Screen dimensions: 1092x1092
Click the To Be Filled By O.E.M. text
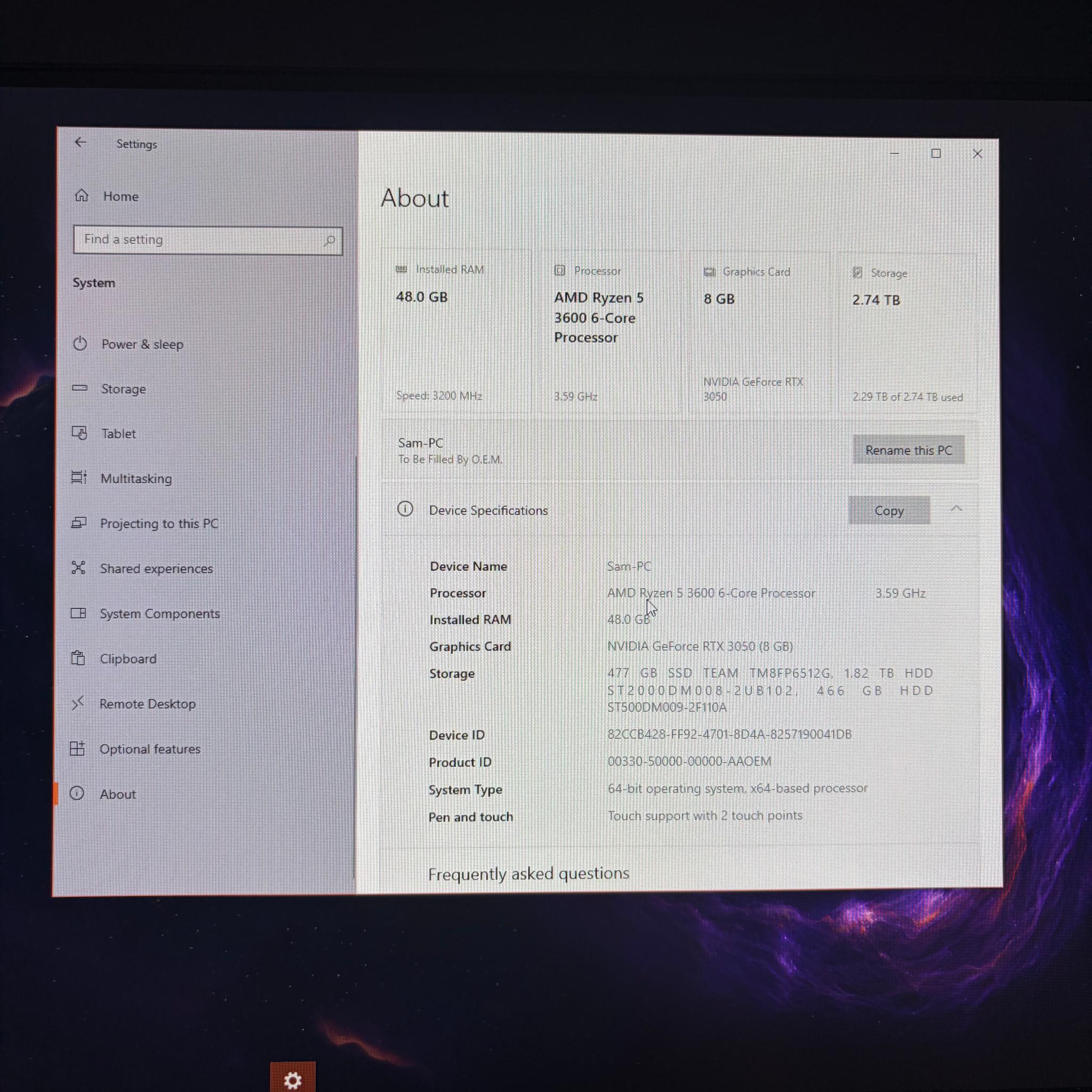[451, 460]
